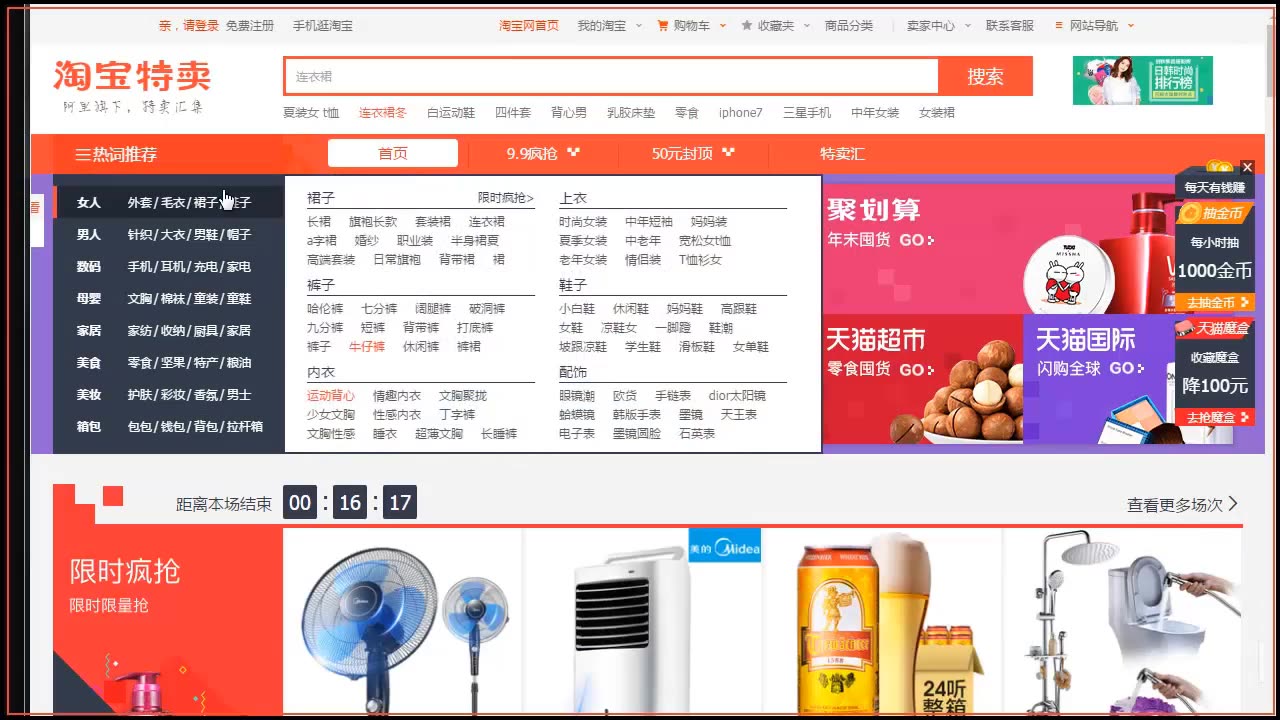Click the 旗袍长款 link under 裙子
The image size is (1280, 720).
point(373,222)
